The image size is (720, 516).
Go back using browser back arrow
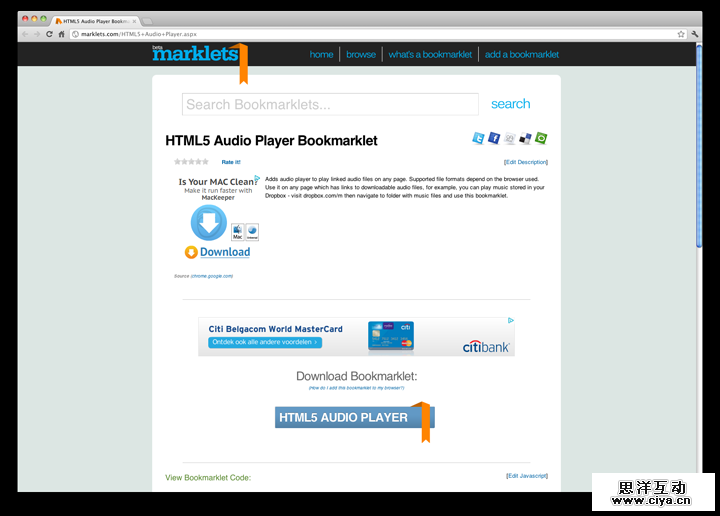(x=25, y=34)
